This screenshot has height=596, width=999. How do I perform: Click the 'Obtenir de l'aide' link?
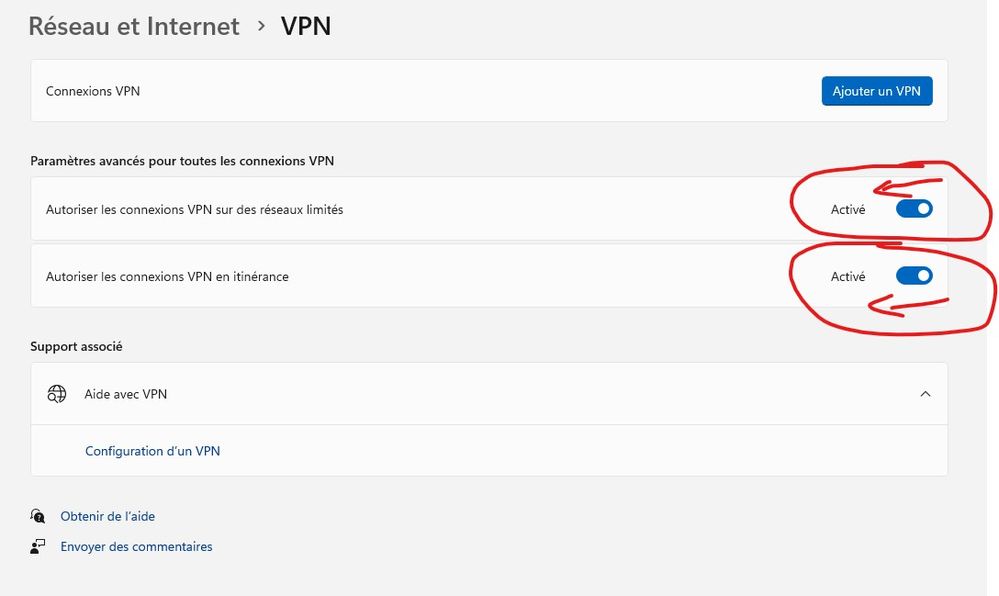pos(108,516)
